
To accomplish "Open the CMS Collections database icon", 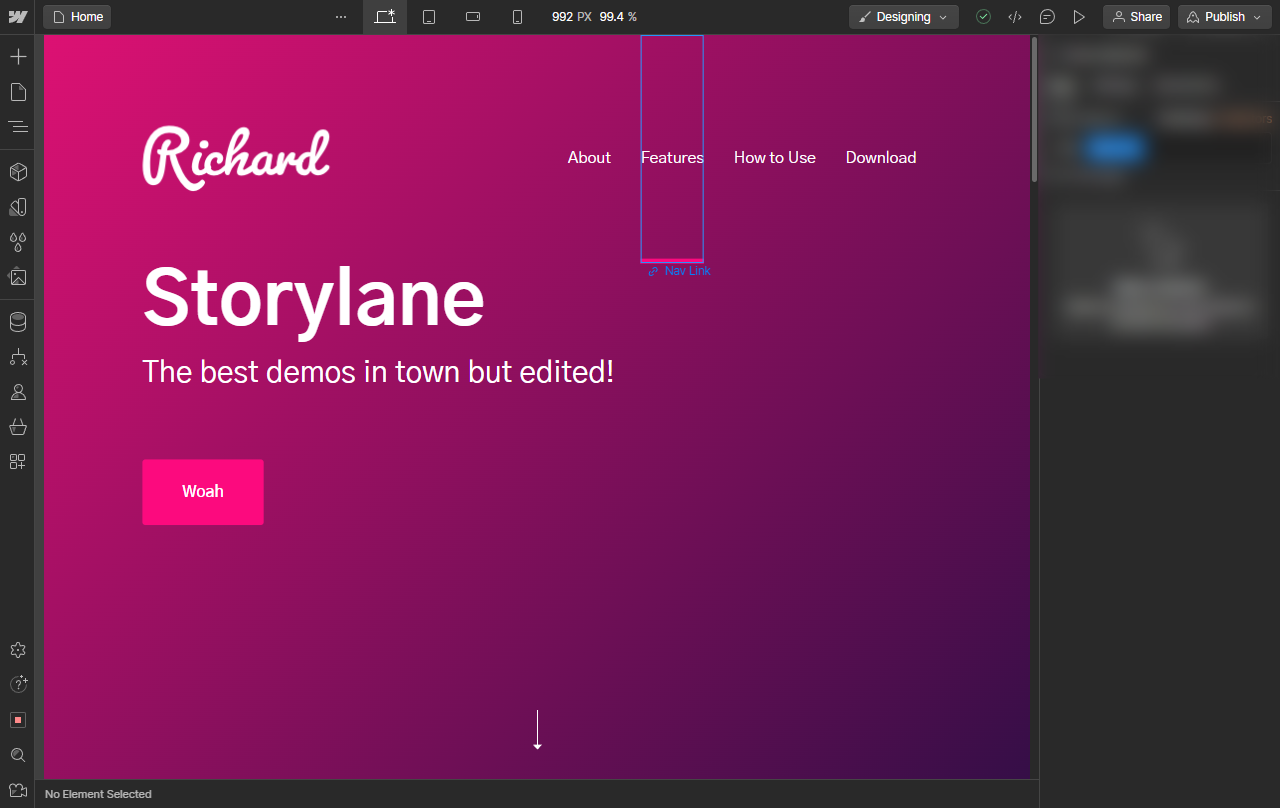I will click(17, 322).
